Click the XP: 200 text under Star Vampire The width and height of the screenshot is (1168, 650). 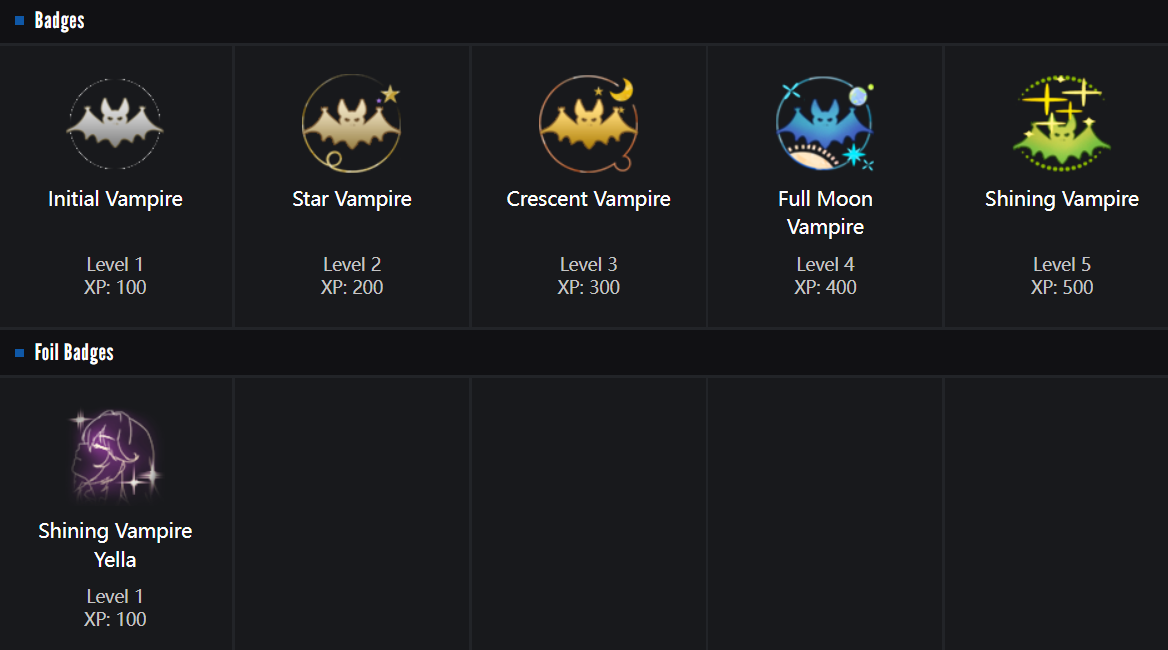352,288
